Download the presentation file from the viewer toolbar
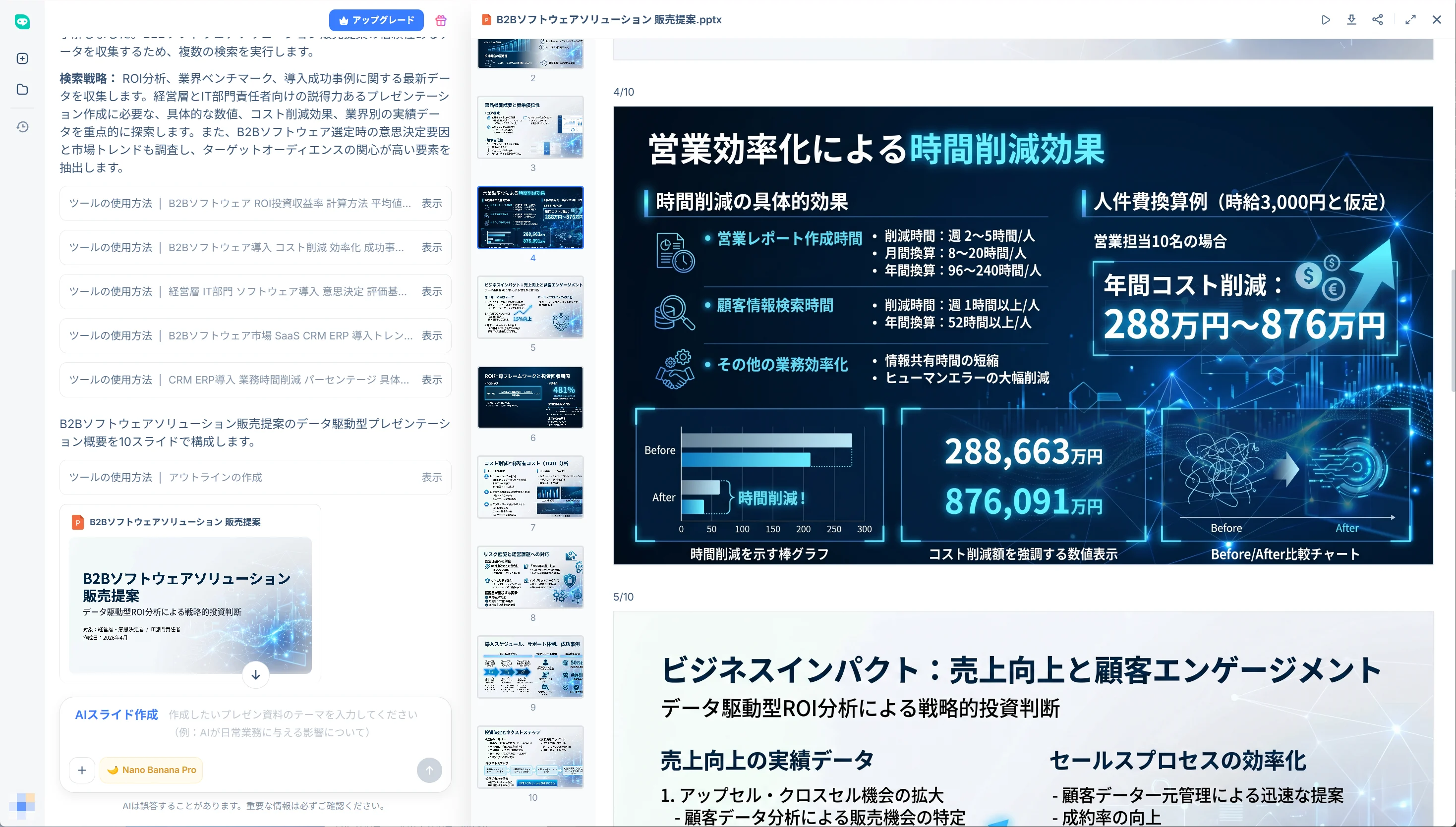 click(x=1352, y=20)
